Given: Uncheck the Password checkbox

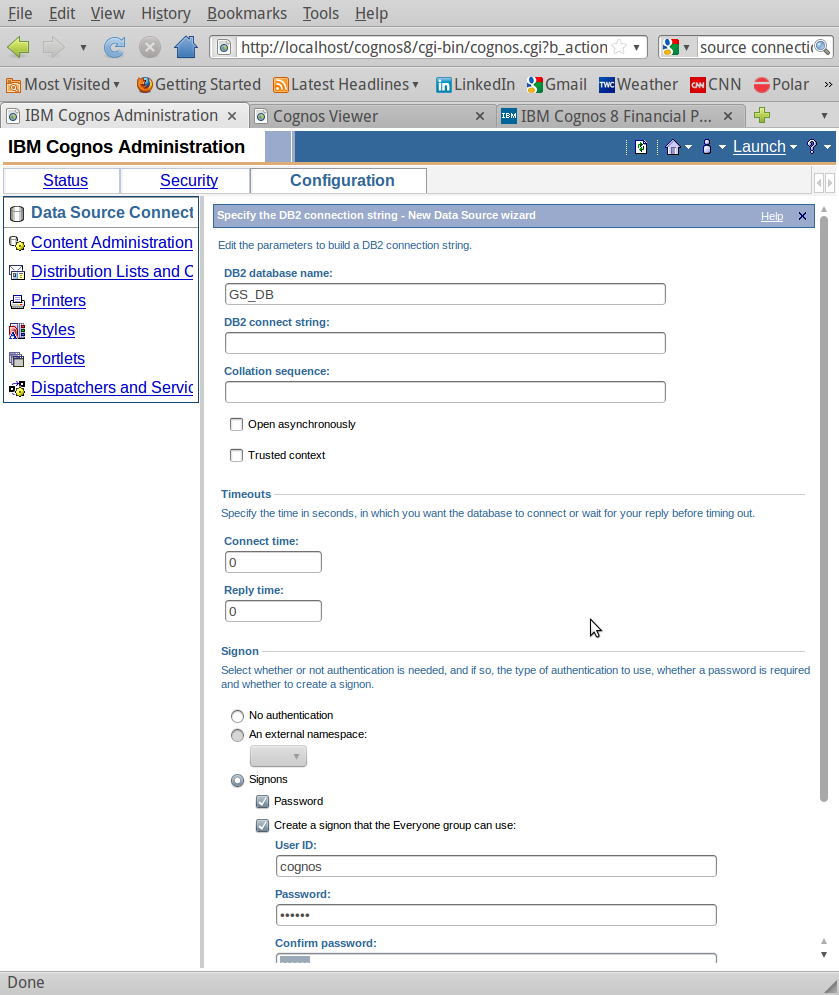Looking at the screenshot, I should coord(262,801).
